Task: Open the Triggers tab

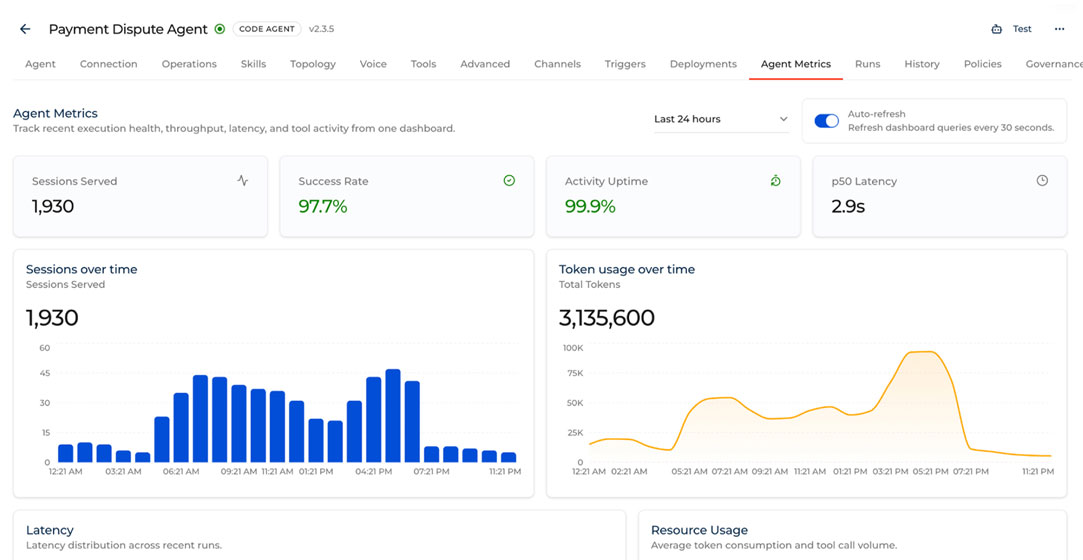Action: click(625, 64)
